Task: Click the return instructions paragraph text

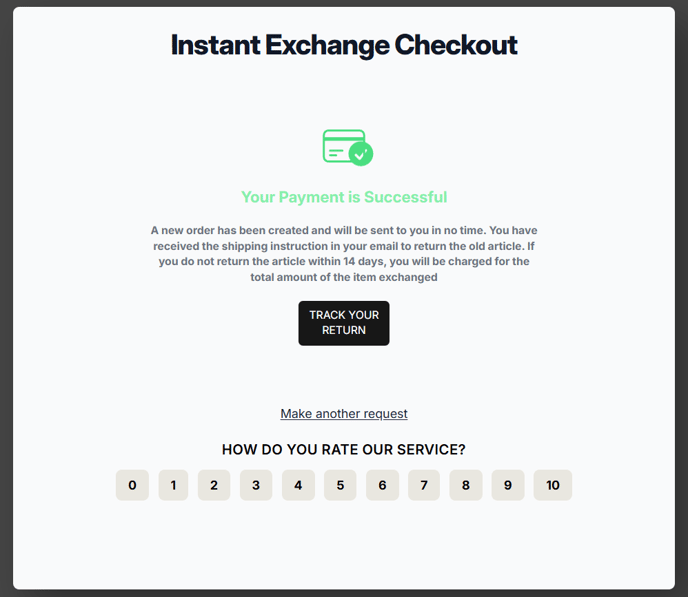Action: point(344,254)
